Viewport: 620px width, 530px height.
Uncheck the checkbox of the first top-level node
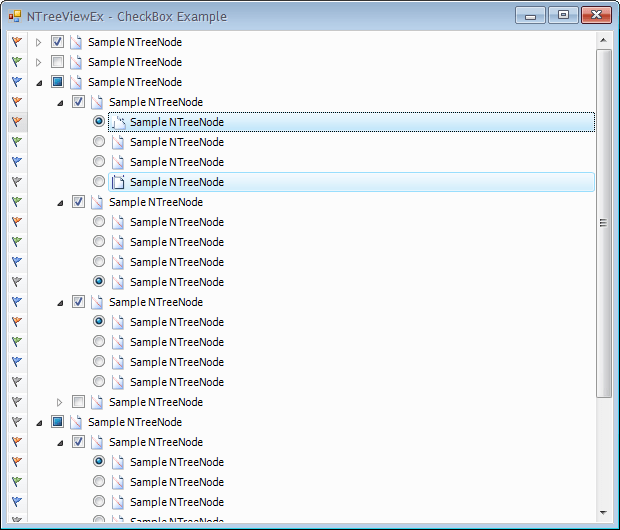(x=57, y=42)
